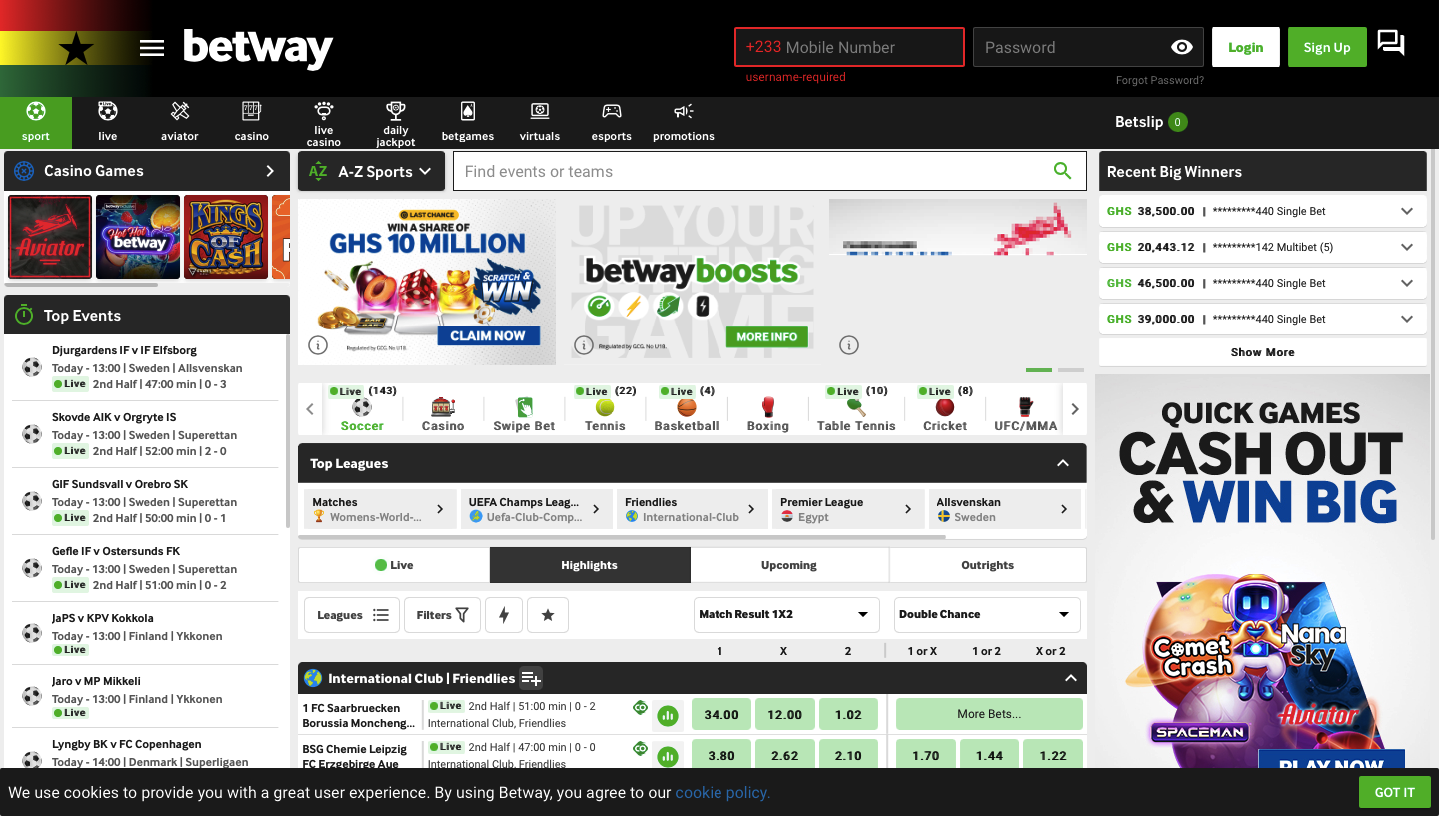1439x816 pixels.
Task: Select the Soccer sport icon
Action: coord(362,407)
